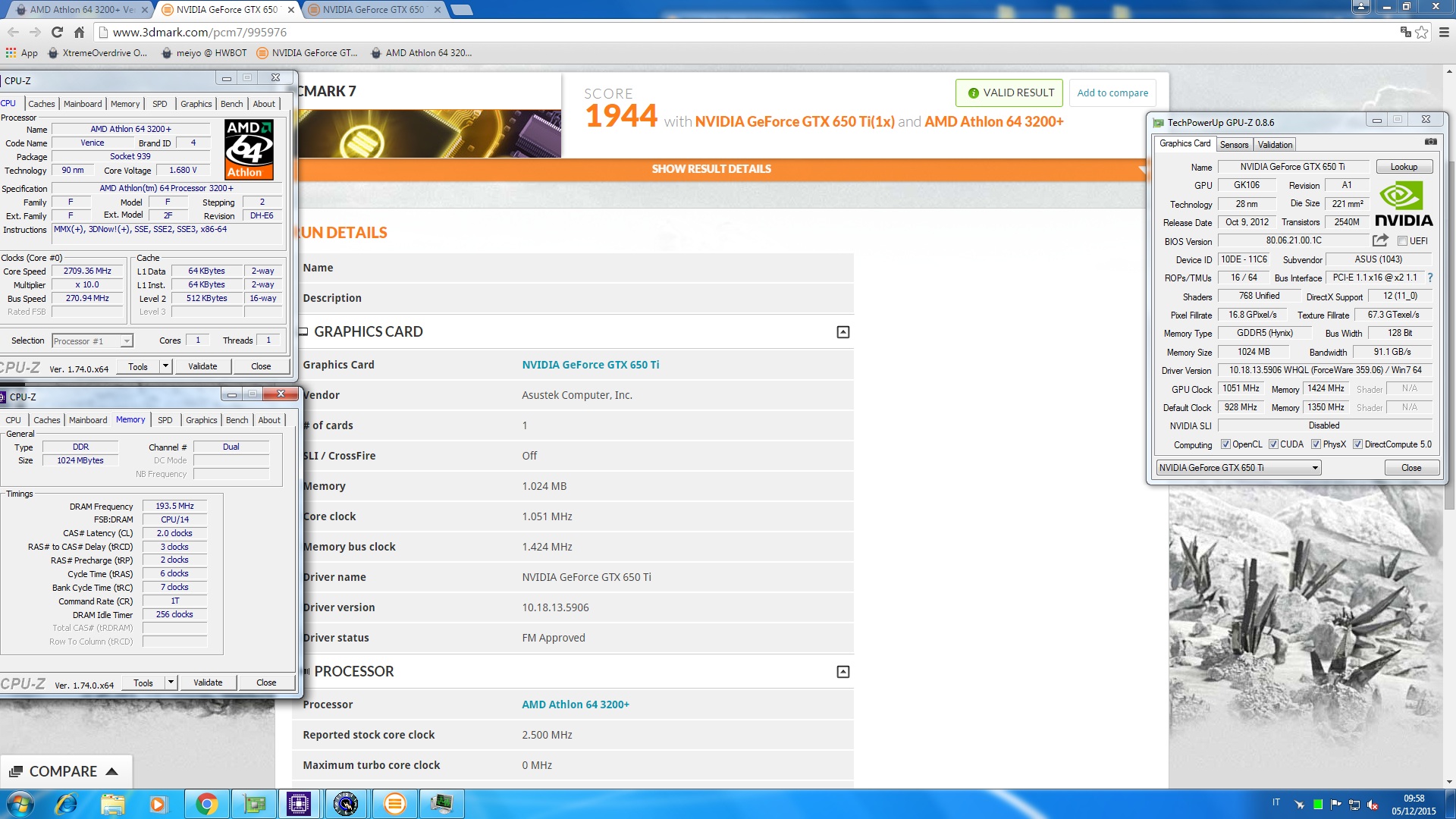Click the browser forward arrow
1456x819 pixels.
[35, 32]
